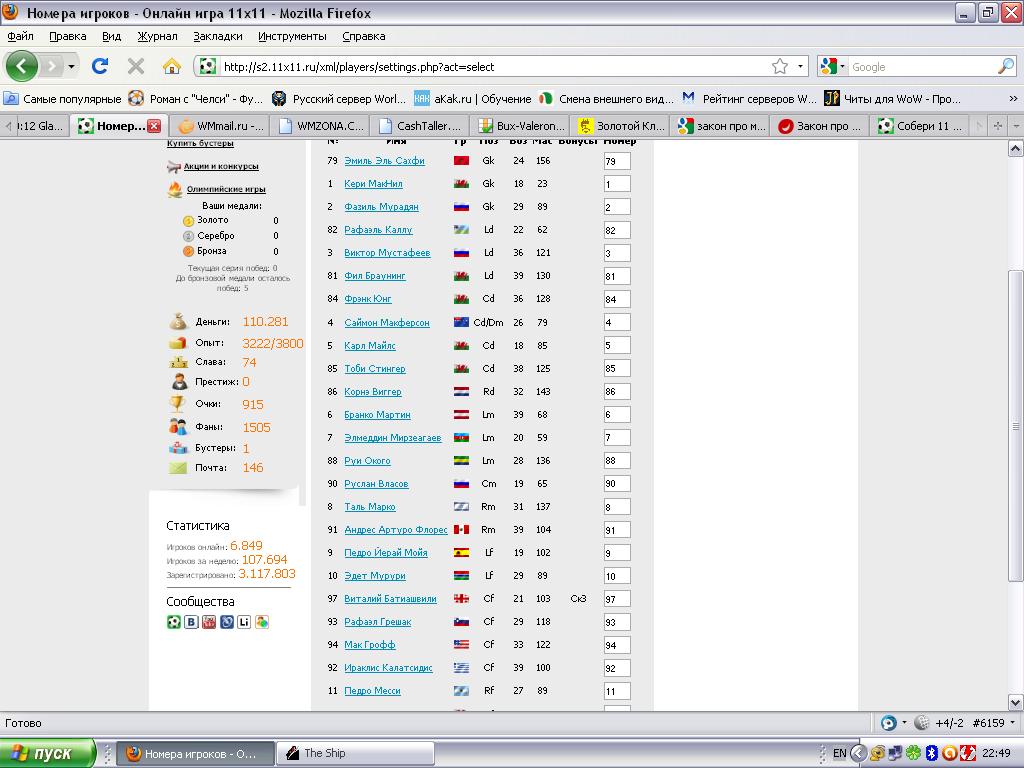Click the page vertical scrollbar thumb
This screenshot has height=768, width=1024.
coord(1016,425)
